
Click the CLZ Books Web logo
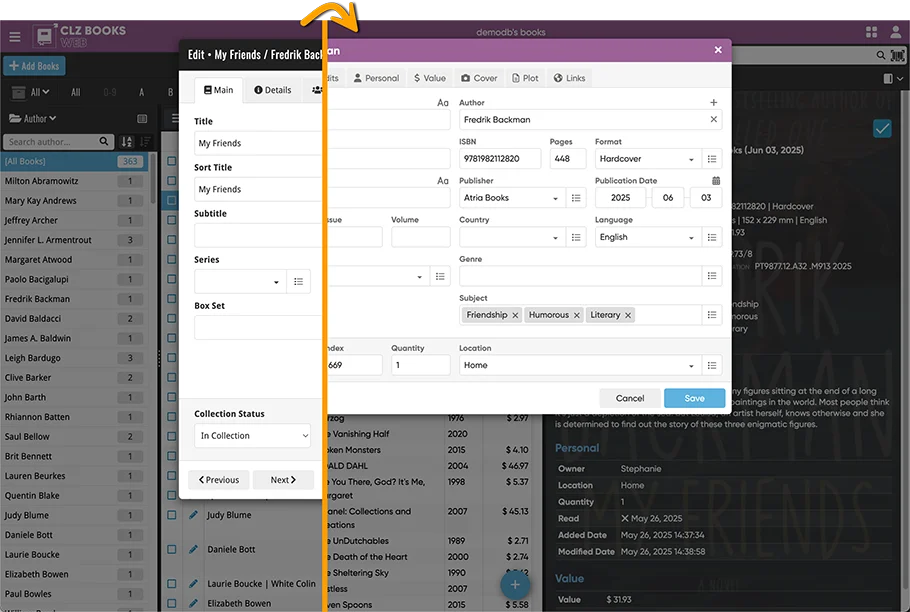point(80,36)
